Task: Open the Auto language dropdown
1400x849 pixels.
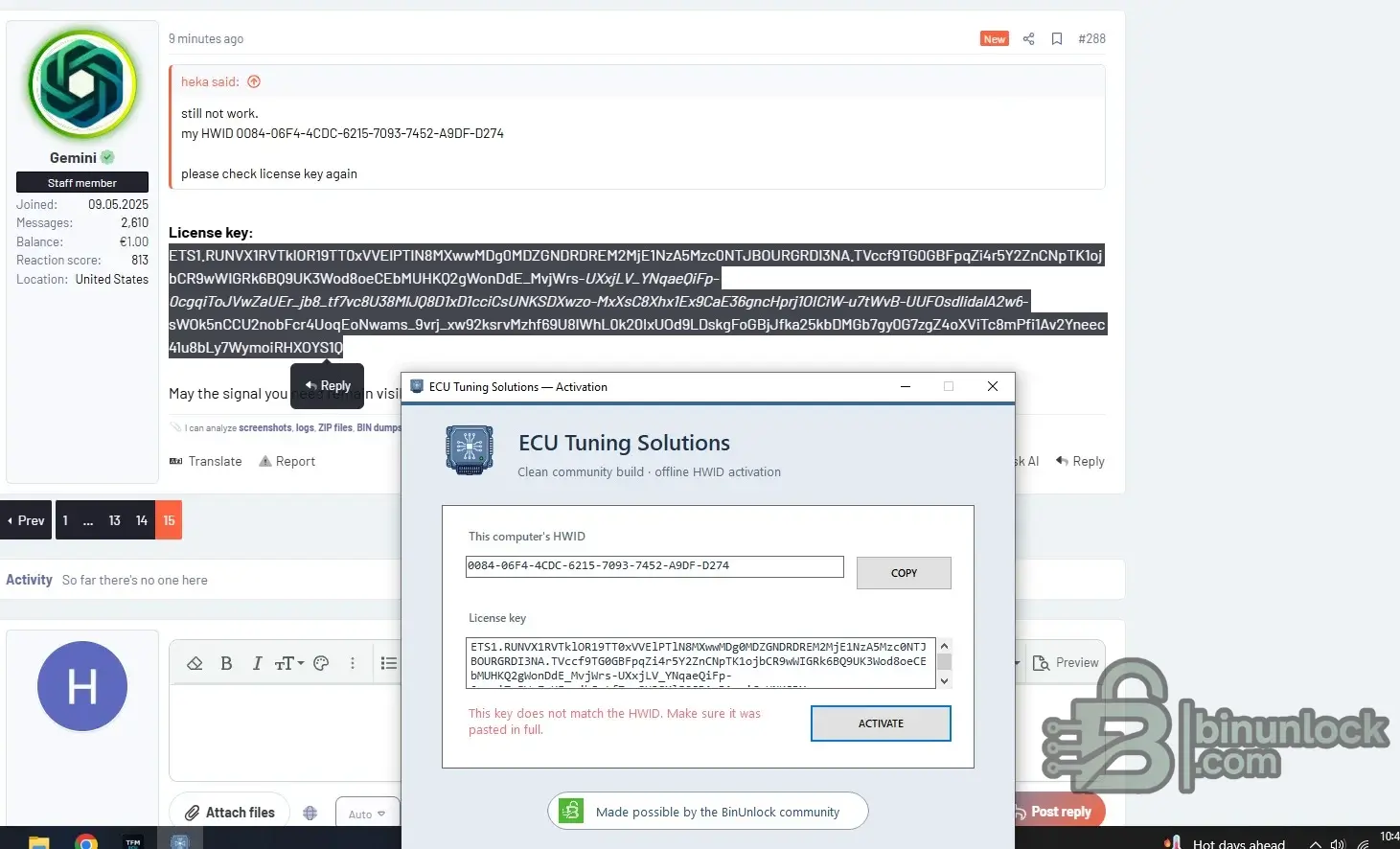Action: (367, 814)
